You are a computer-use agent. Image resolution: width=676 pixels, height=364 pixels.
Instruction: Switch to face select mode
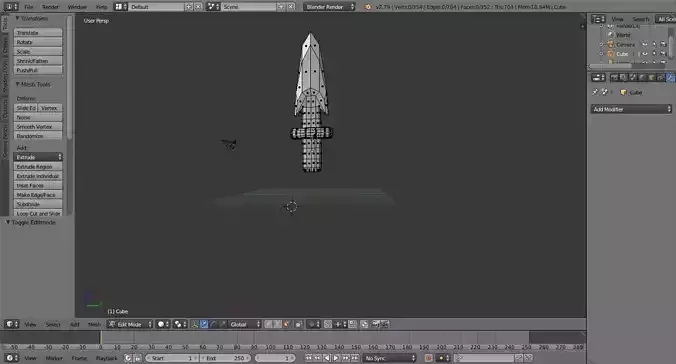(287, 324)
